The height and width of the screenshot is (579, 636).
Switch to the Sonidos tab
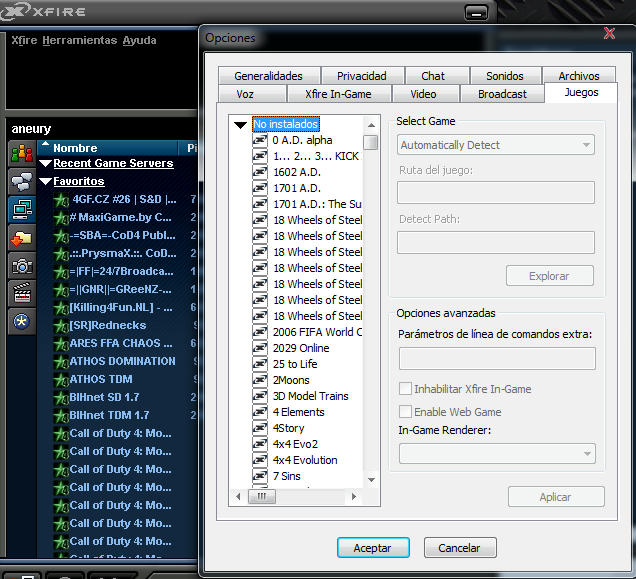coord(505,76)
